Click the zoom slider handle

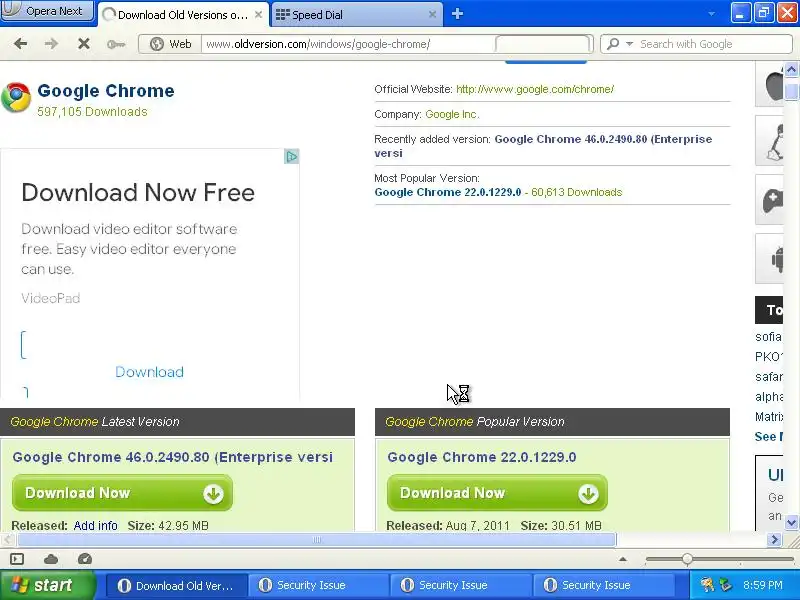[x=687, y=559]
